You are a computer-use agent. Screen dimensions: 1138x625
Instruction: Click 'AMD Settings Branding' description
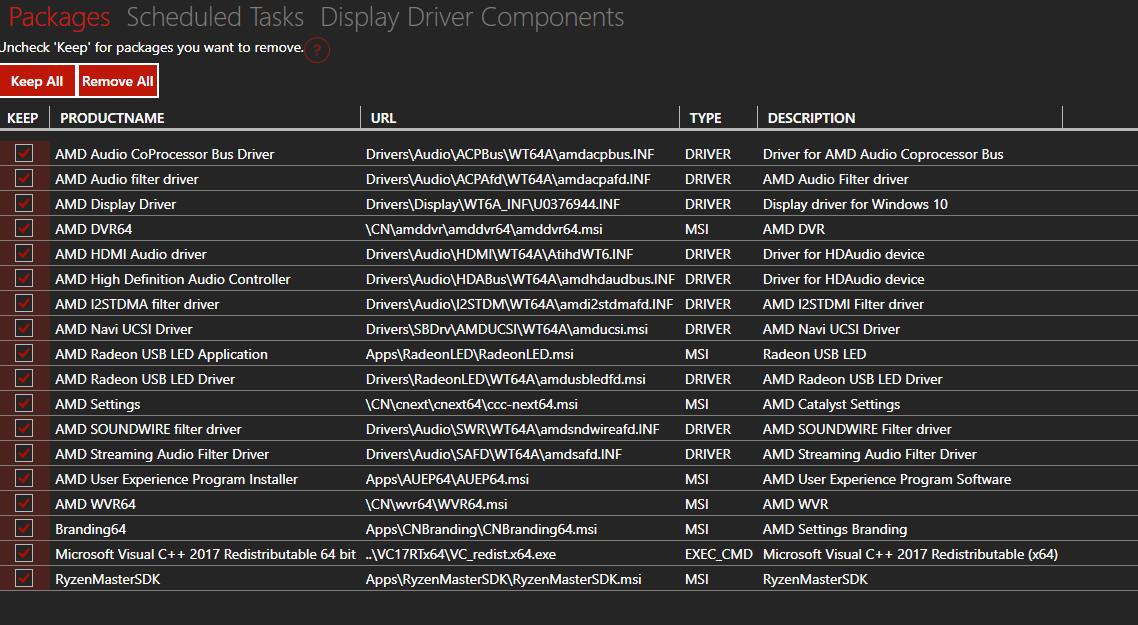835,529
